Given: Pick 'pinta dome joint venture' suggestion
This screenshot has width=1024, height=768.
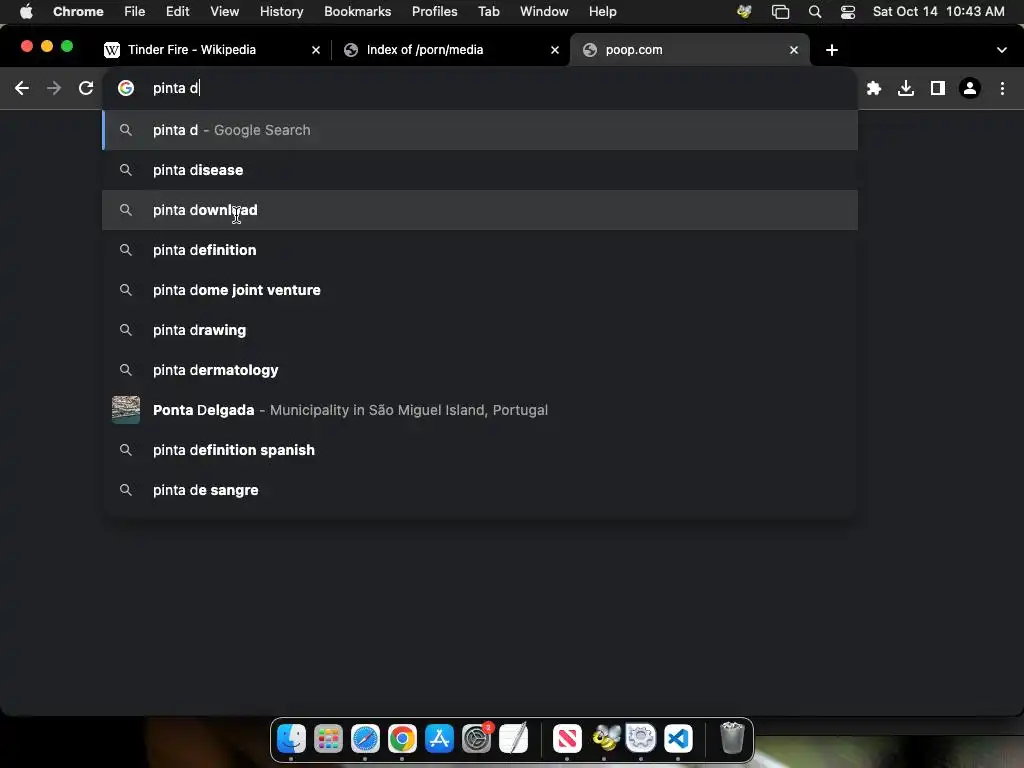Looking at the screenshot, I should tap(480, 290).
